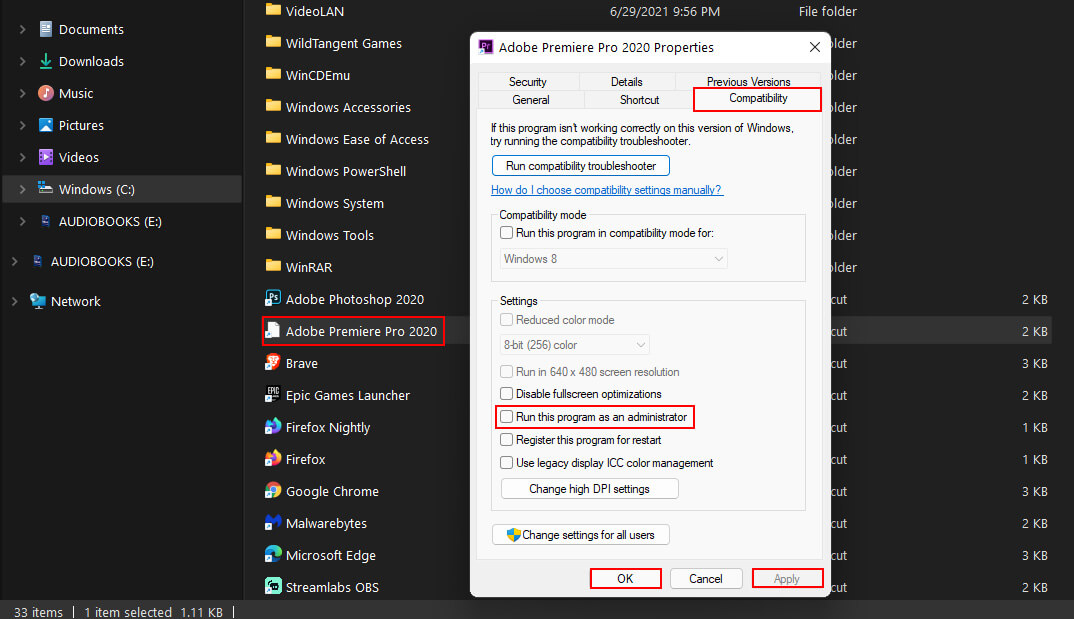Viewport: 1074px width, 619px height.
Task: Select the Epic Games Launcher icon
Action: [273, 394]
